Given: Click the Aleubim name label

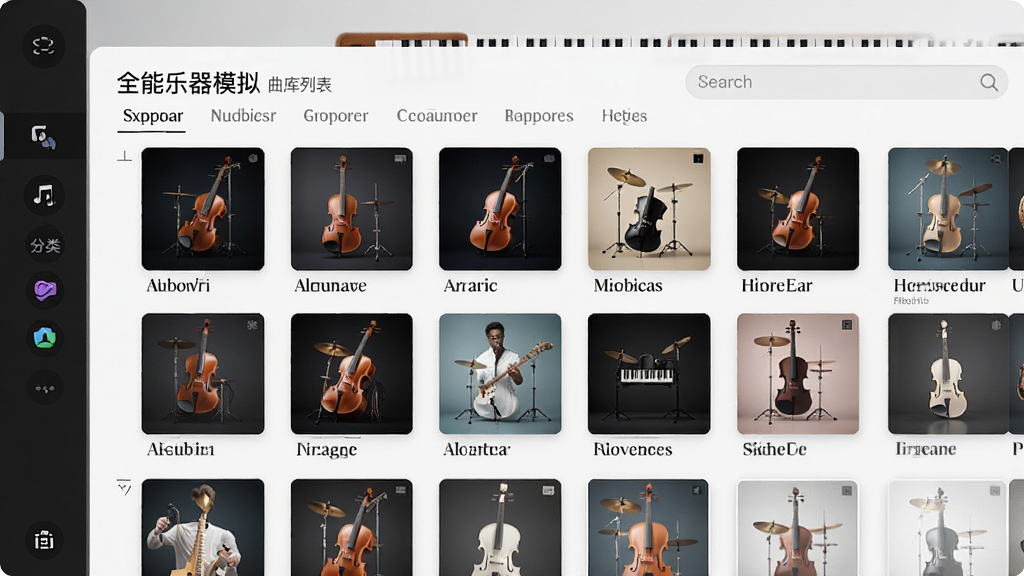Looking at the screenshot, I should pos(180,449).
